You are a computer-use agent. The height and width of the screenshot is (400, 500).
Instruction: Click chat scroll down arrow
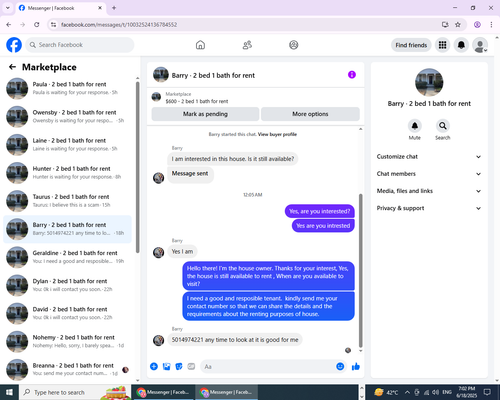click(360, 351)
